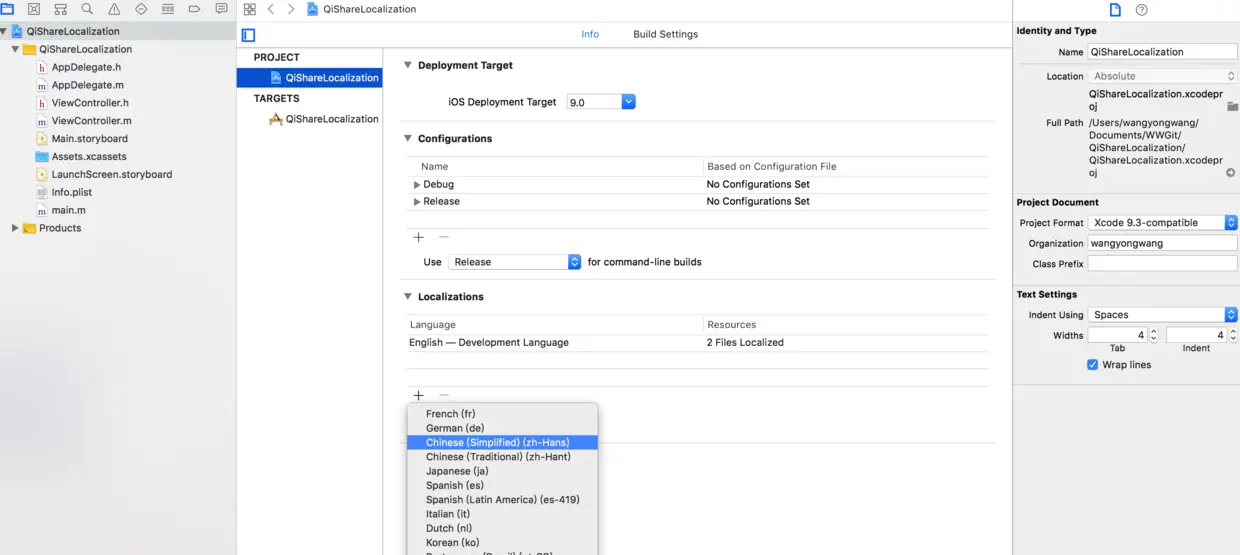Add a new configuration with plus
The image size is (1240, 555).
point(419,238)
